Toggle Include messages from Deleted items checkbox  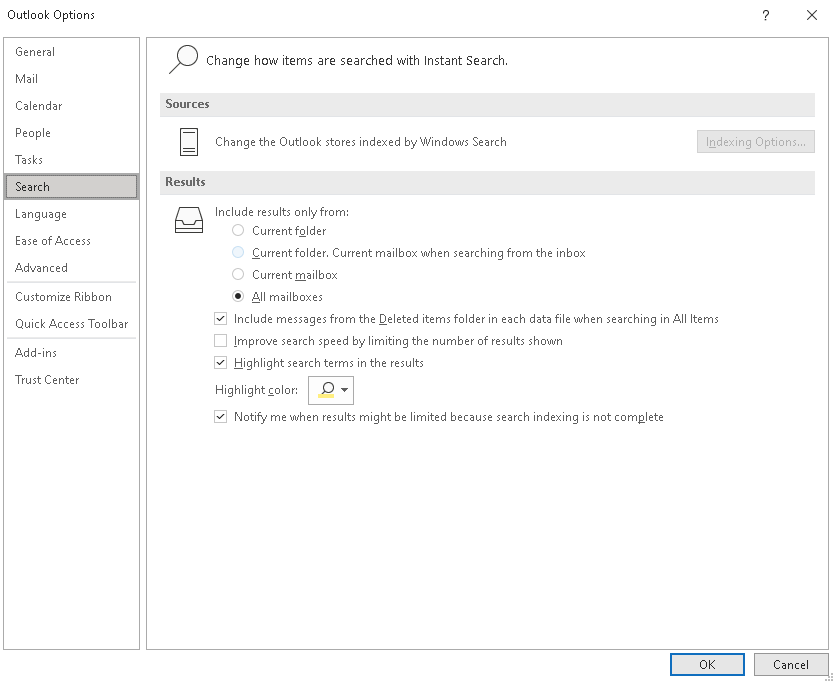[x=220, y=318]
